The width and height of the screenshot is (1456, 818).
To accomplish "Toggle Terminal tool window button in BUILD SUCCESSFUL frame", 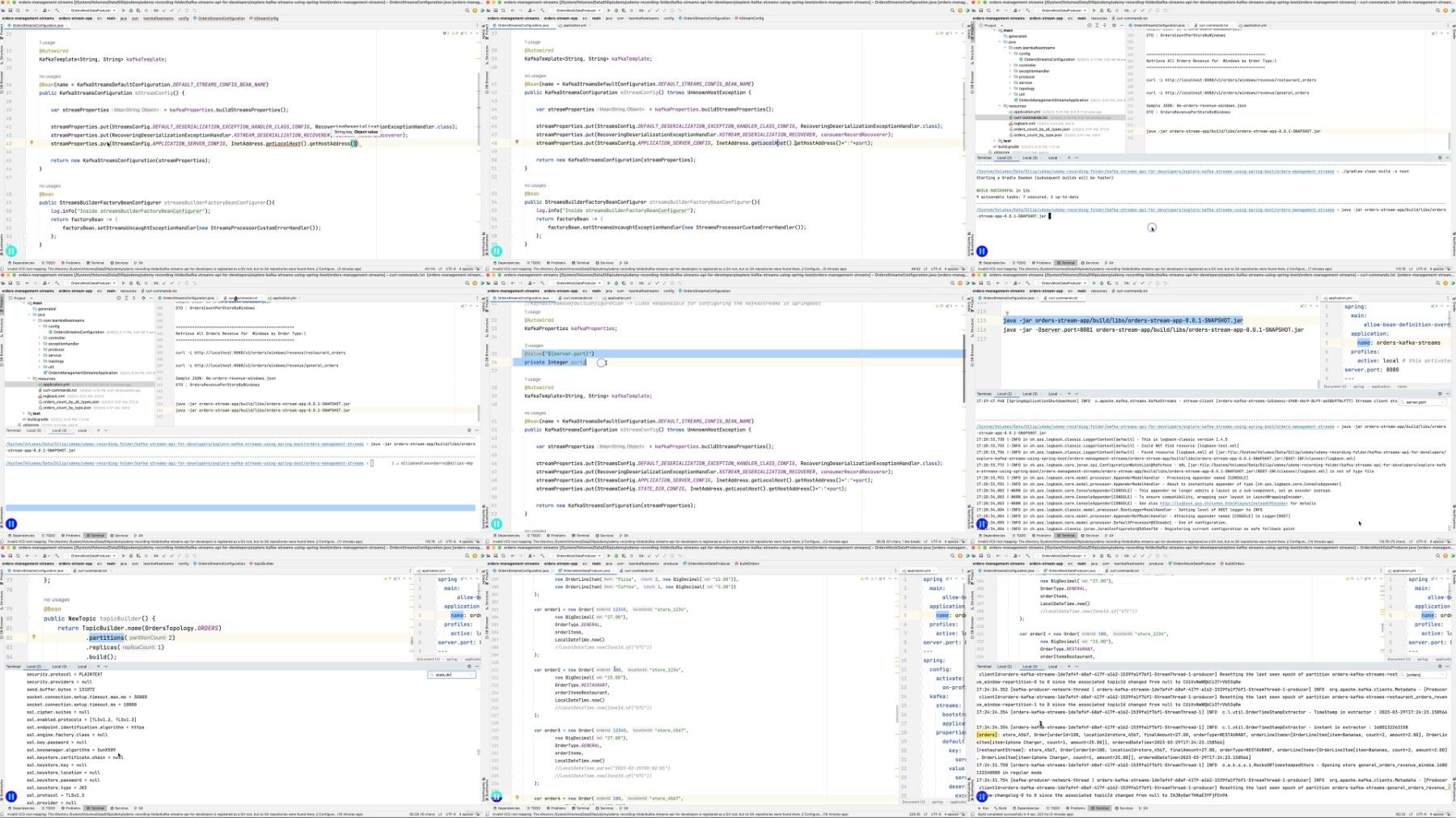I will point(1066,263).
